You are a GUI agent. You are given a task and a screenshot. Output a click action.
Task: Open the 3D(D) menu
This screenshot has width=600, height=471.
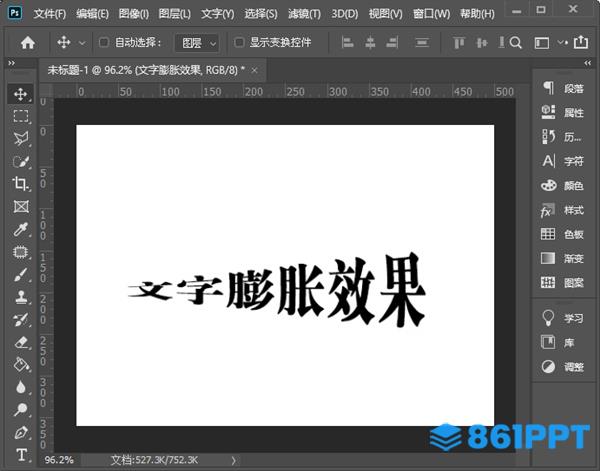345,14
